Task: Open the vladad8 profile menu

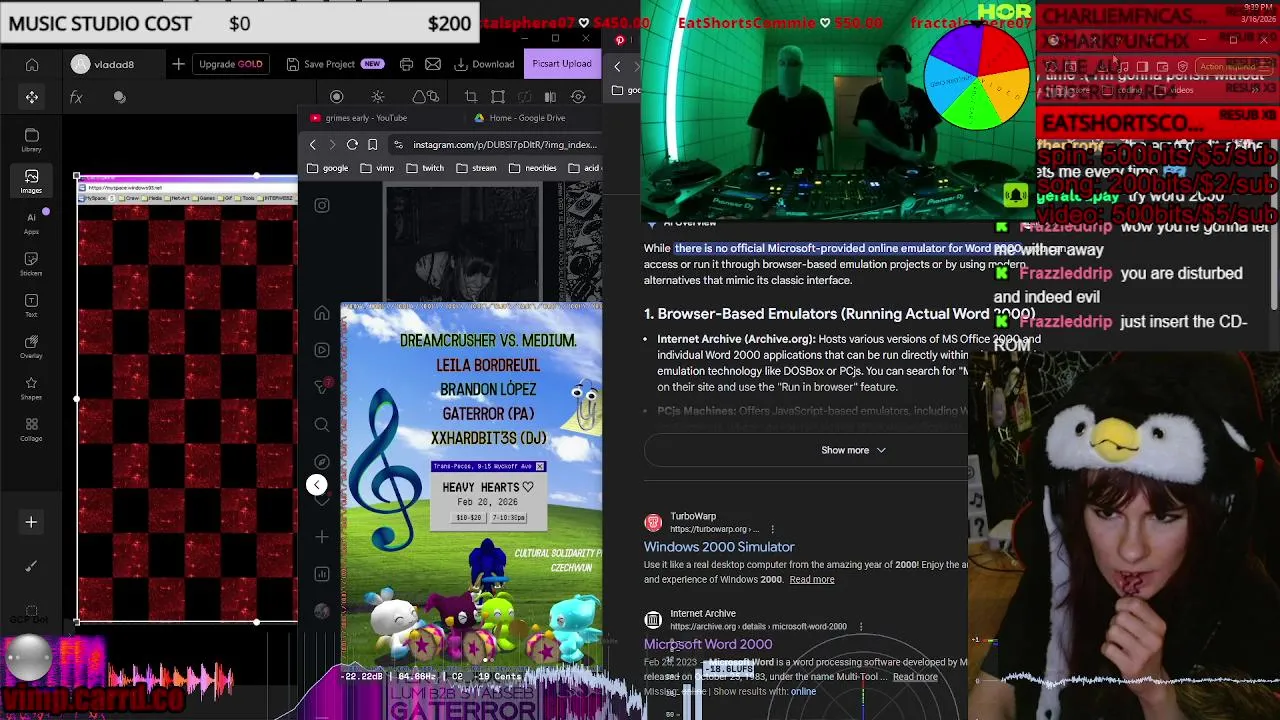Action: pyautogui.click(x=103, y=64)
